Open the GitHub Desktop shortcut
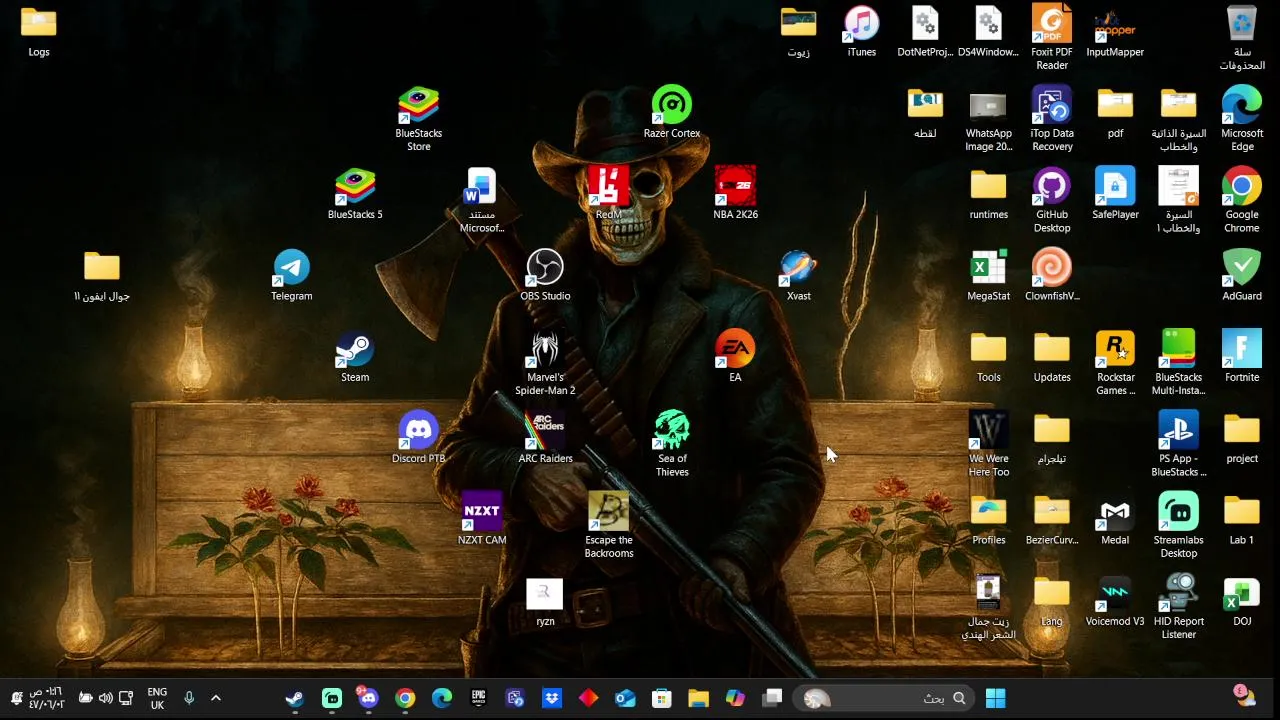 click(x=1052, y=200)
